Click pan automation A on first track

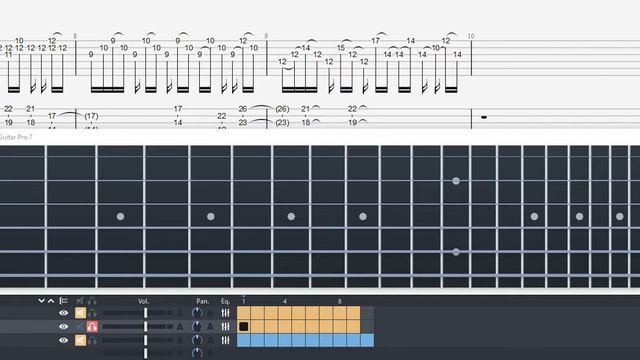(x=210, y=313)
